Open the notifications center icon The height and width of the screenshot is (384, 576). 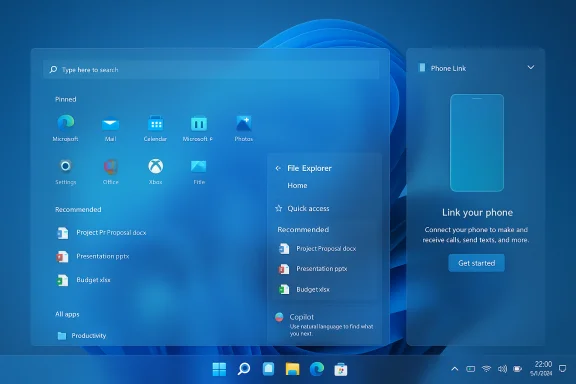(x=562, y=368)
